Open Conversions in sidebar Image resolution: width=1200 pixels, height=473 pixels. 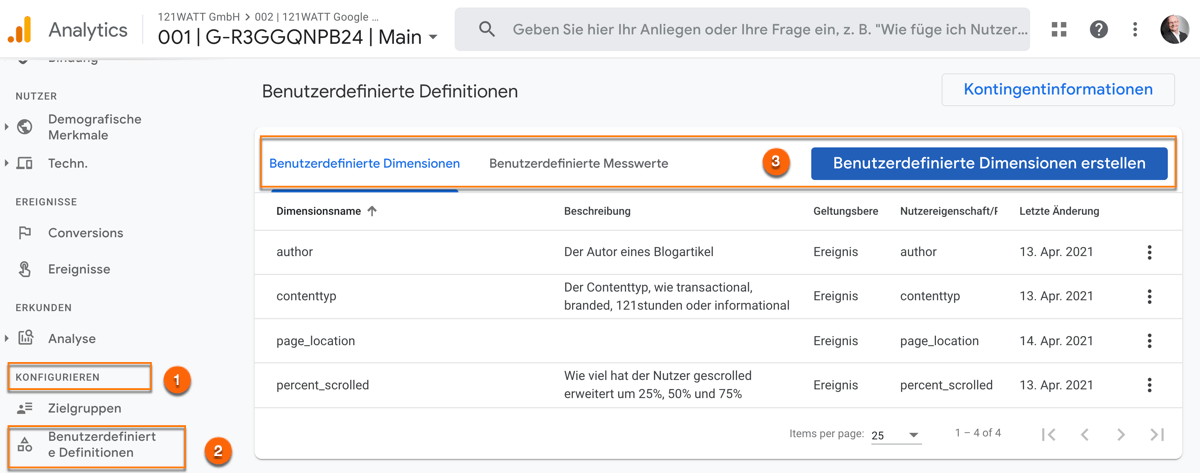click(x=86, y=233)
